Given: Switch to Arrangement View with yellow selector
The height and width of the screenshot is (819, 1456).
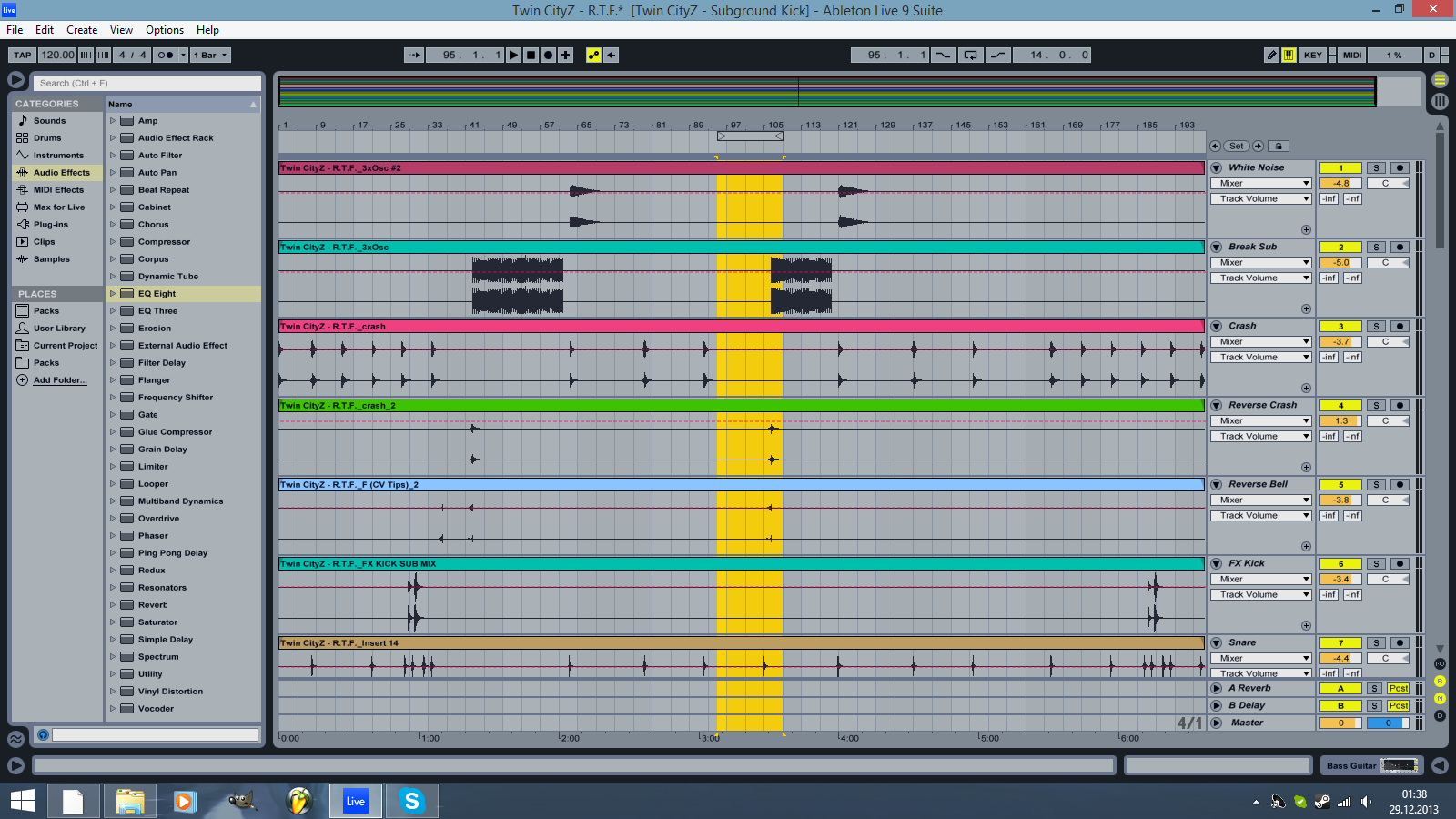Looking at the screenshot, I should pos(1440,80).
